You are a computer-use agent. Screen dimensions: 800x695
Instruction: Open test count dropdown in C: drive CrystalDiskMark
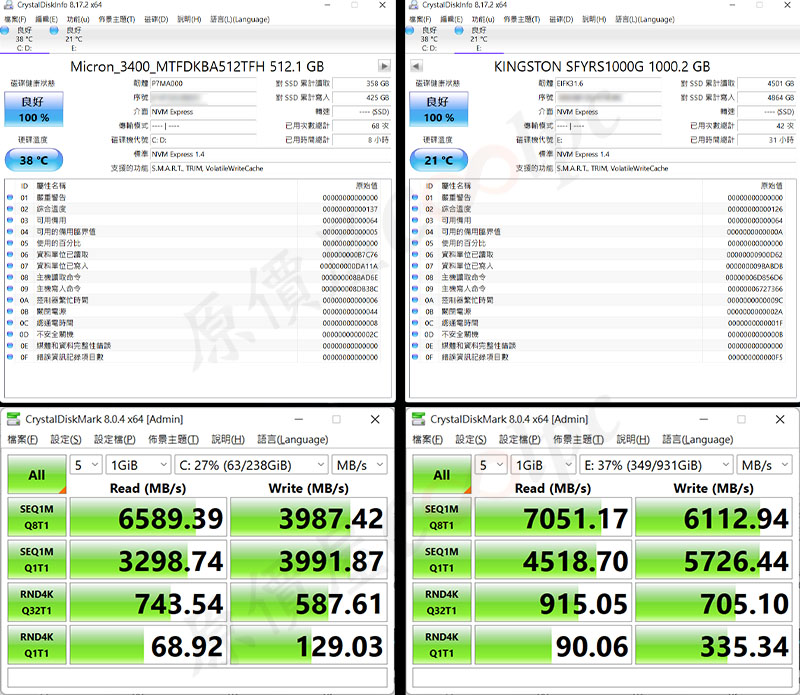point(86,465)
